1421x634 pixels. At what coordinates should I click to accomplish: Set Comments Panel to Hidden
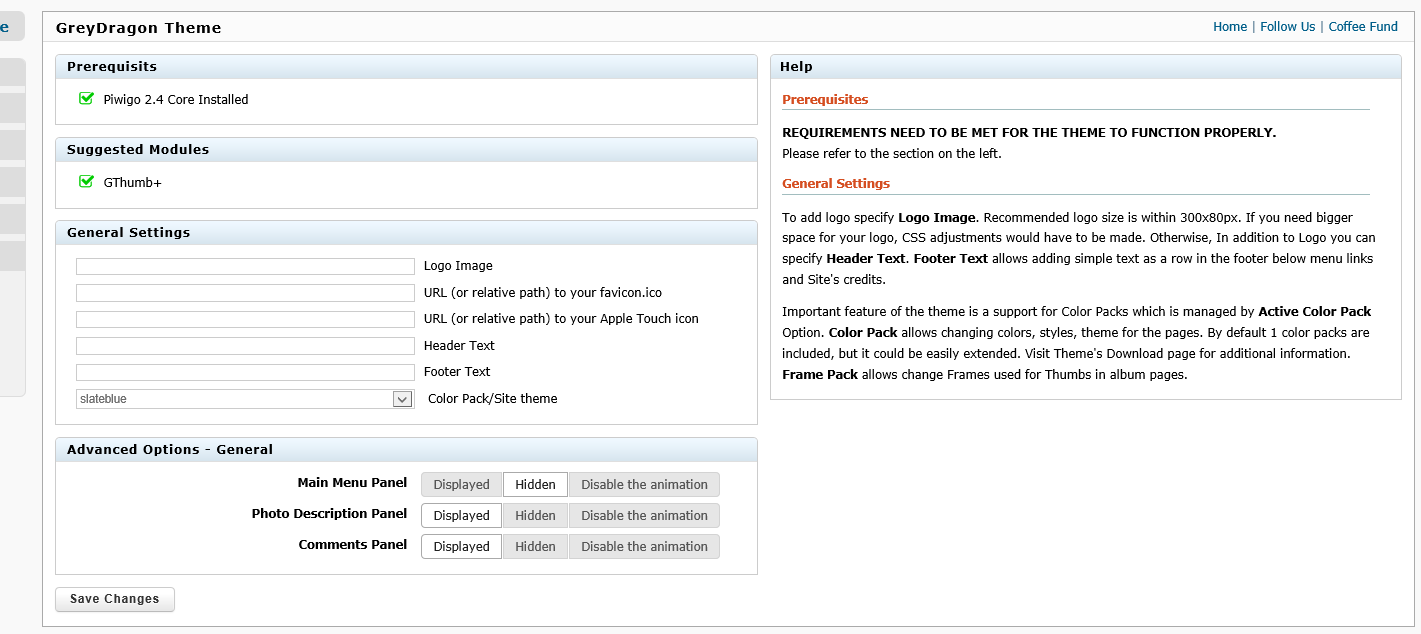pyautogui.click(x=535, y=547)
